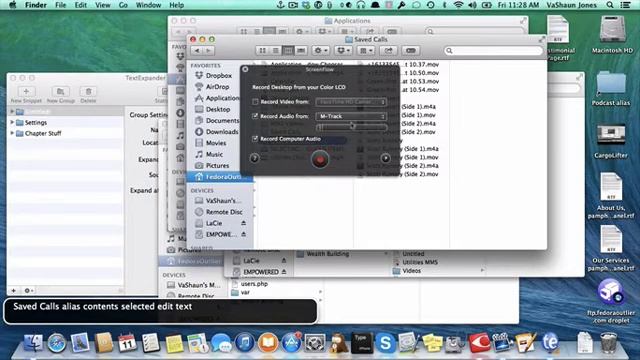Select CargoLifter icon on desktop
Viewport: 640px width, 360px height.
click(x=611, y=141)
